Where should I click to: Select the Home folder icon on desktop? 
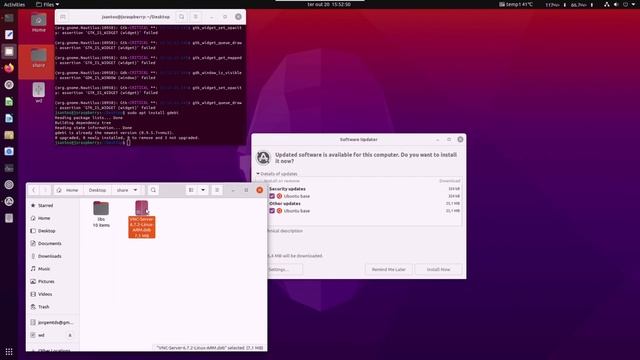[x=39, y=22]
